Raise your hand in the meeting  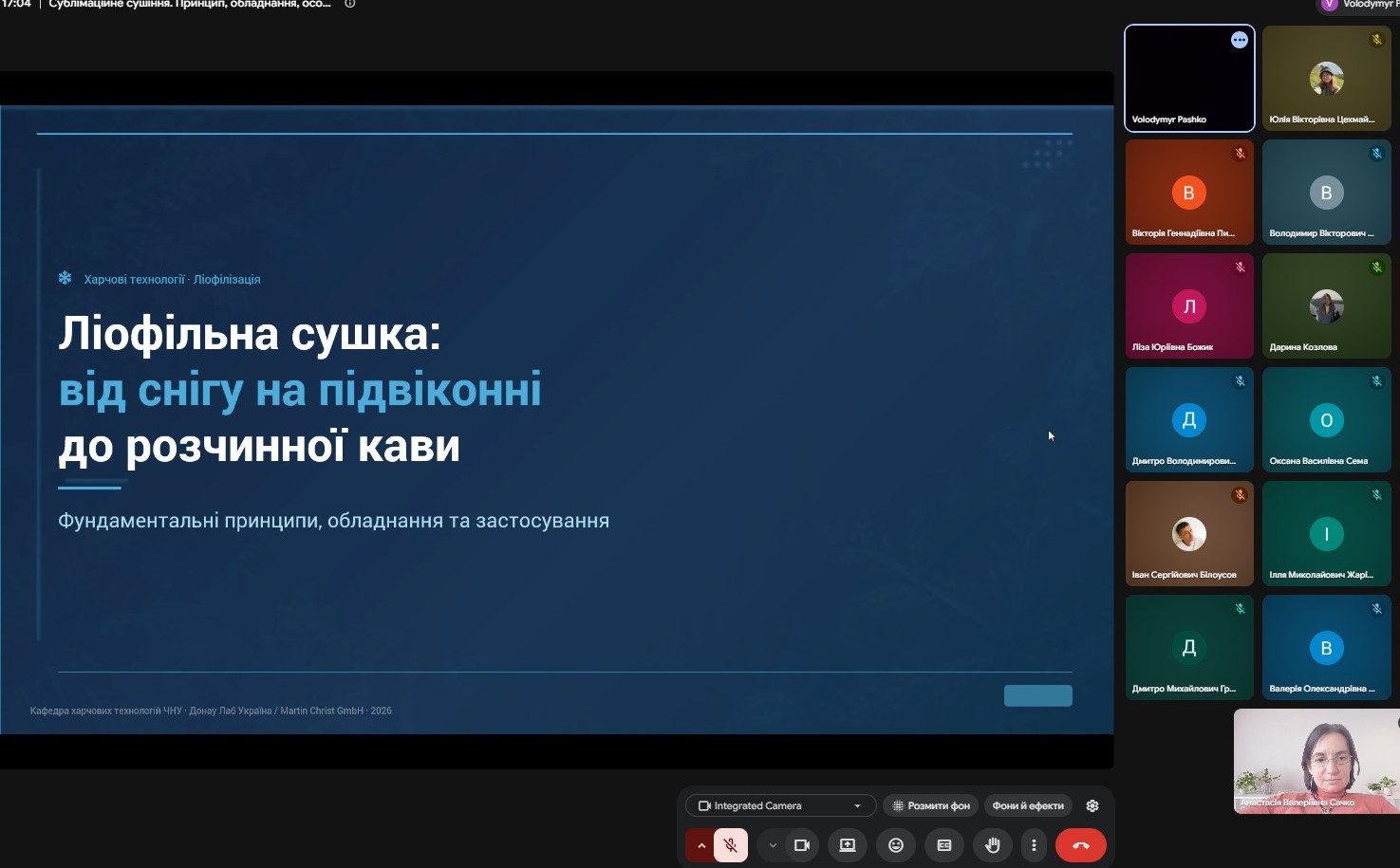point(993,845)
